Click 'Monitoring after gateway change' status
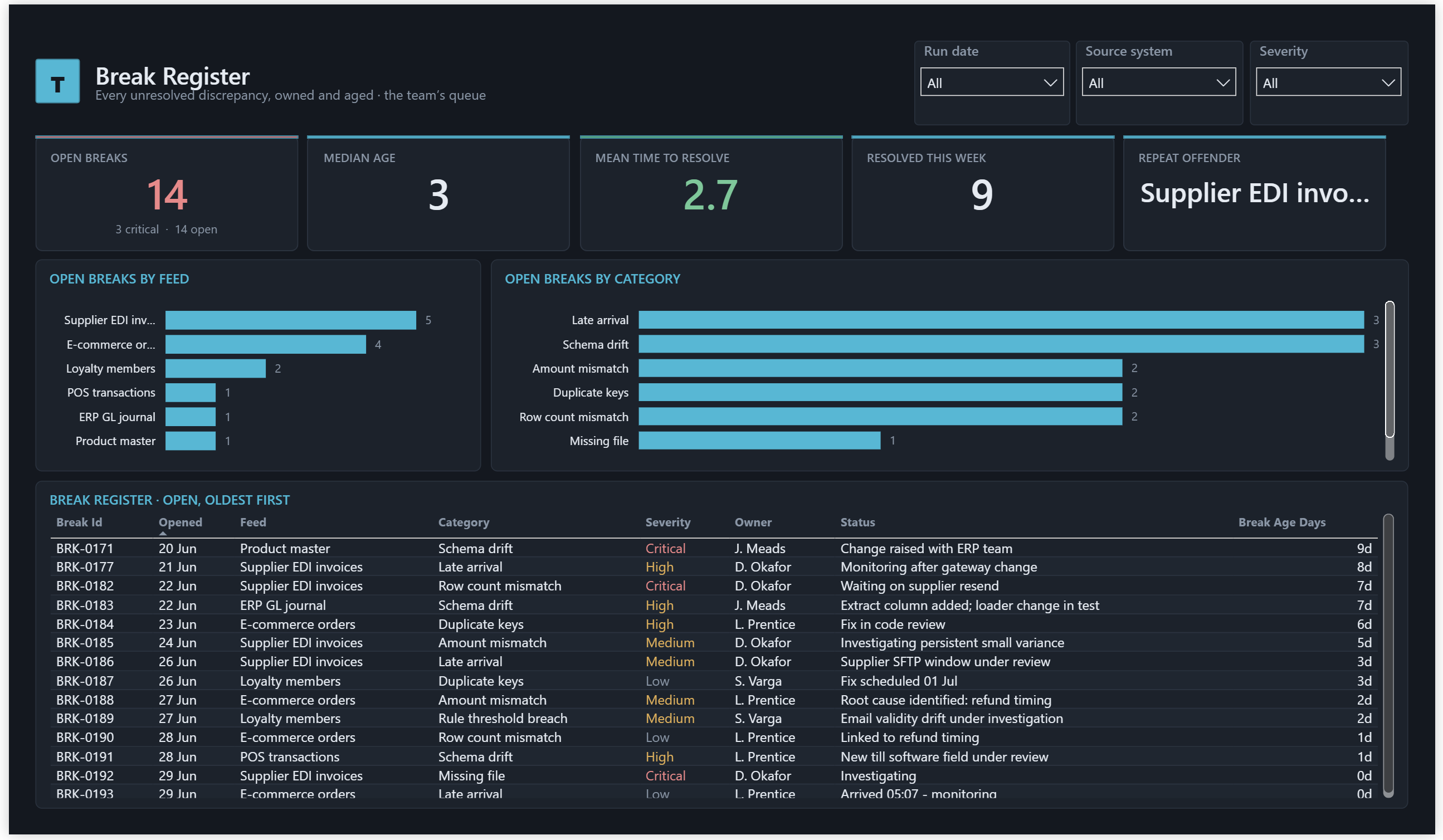This screenshot has height=840, width=1443. (x=938, y=567)
